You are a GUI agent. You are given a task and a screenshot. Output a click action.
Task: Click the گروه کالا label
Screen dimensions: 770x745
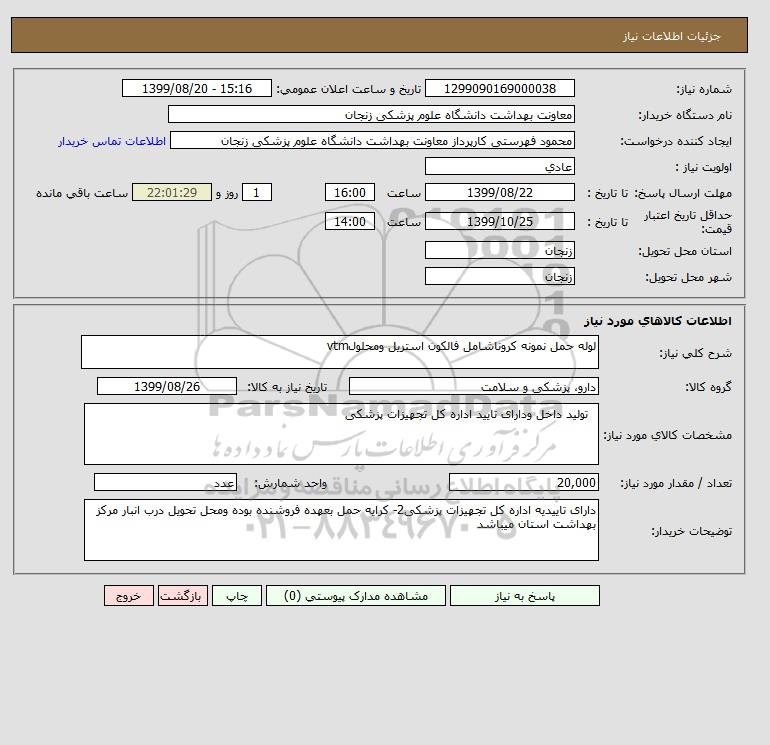tap(708, 387)
